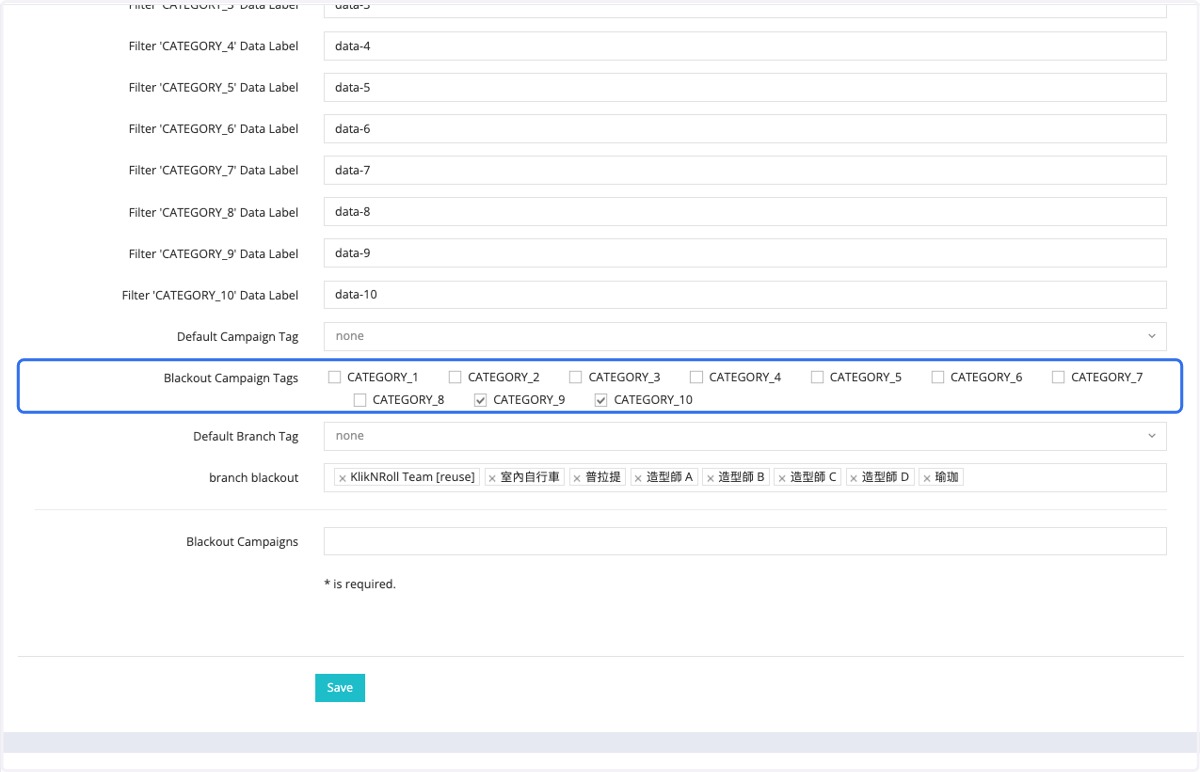Check the CATEGORY_1 blackout tag checkbox

click(x=335, y=377)
